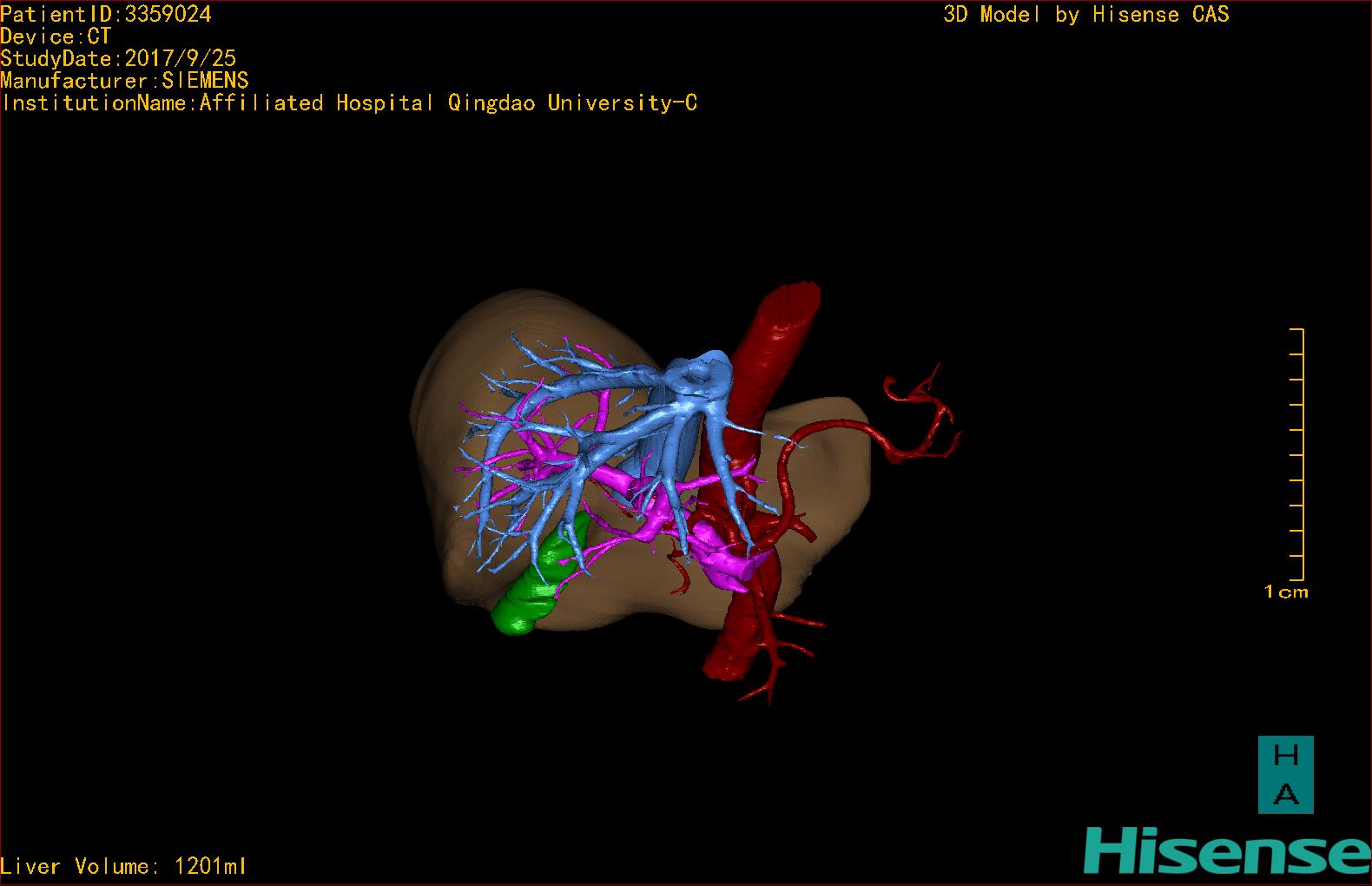1372x886 pixels.
Task: Click the PatientID:3359024 text
Action: [x=106, y=14]
